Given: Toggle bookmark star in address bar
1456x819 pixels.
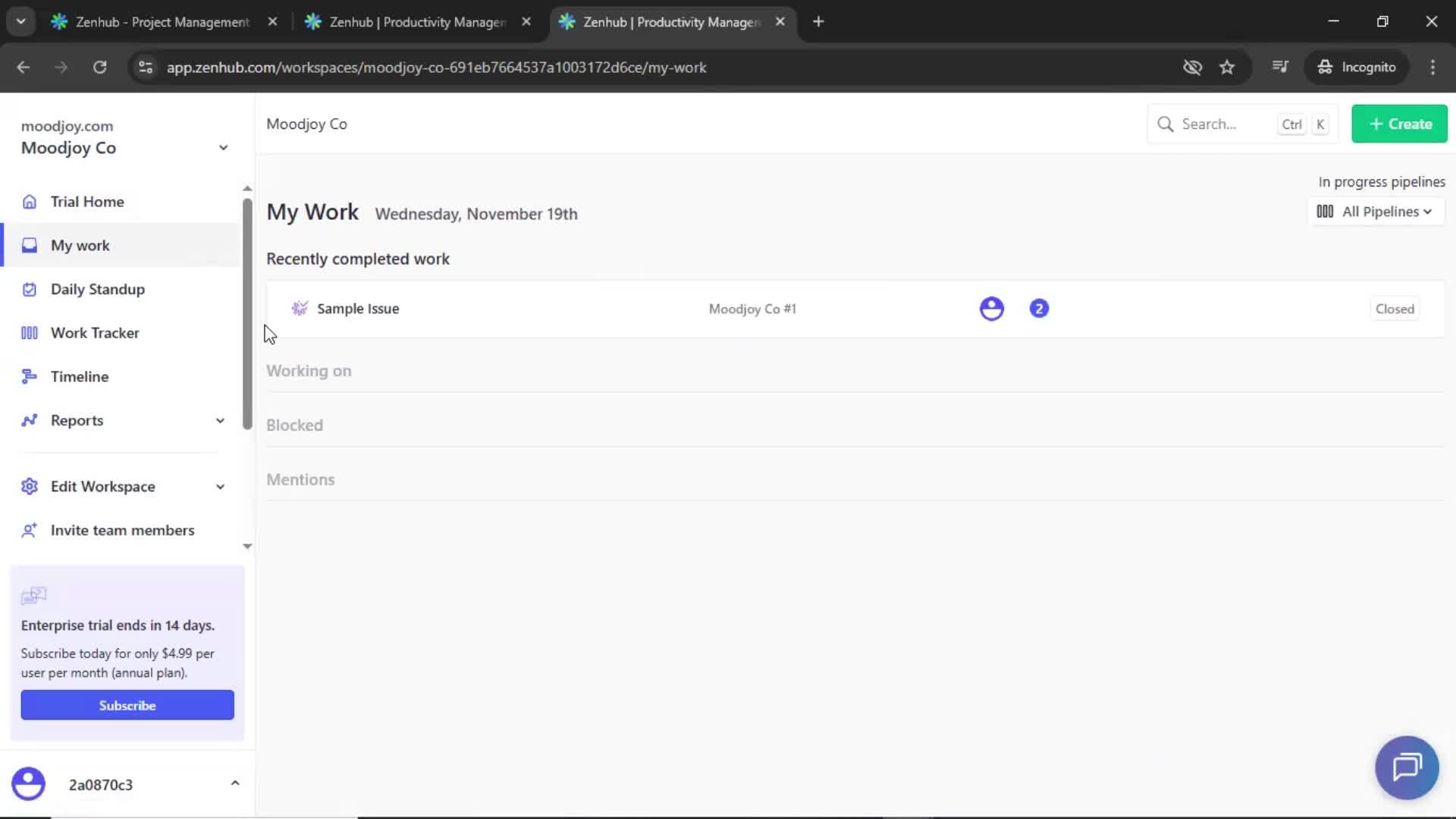Looking at the screenshot, I should tap(1227, 67).
